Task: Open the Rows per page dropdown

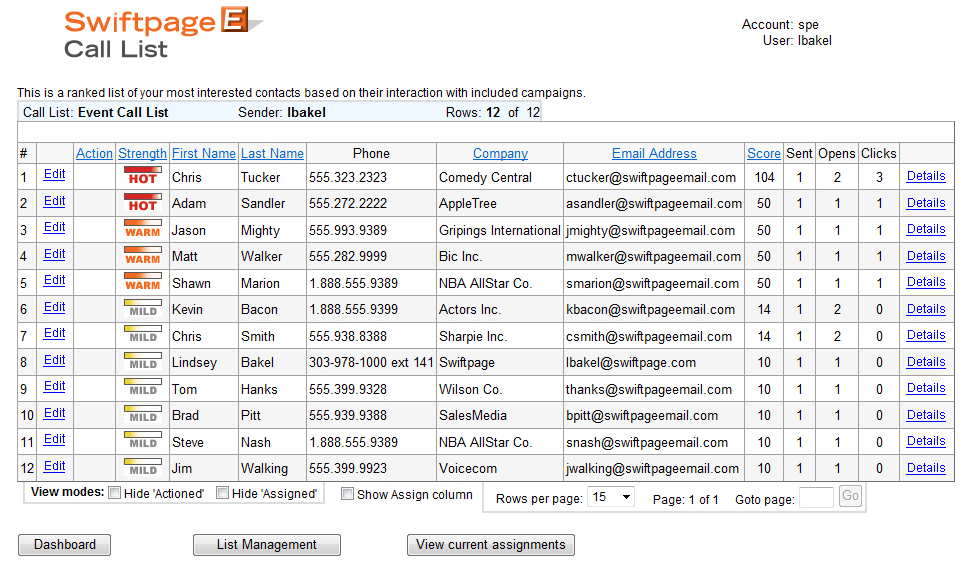Action: (x=611, y=497)
